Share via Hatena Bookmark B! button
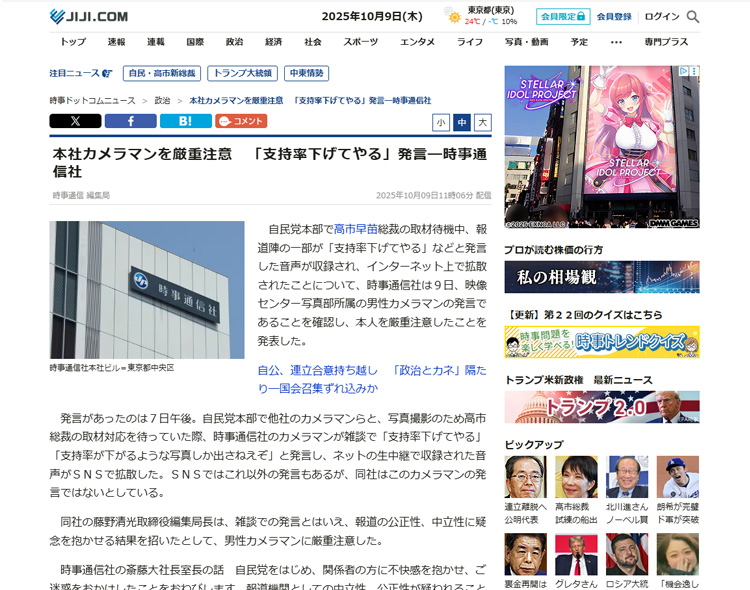 point(185,121)
